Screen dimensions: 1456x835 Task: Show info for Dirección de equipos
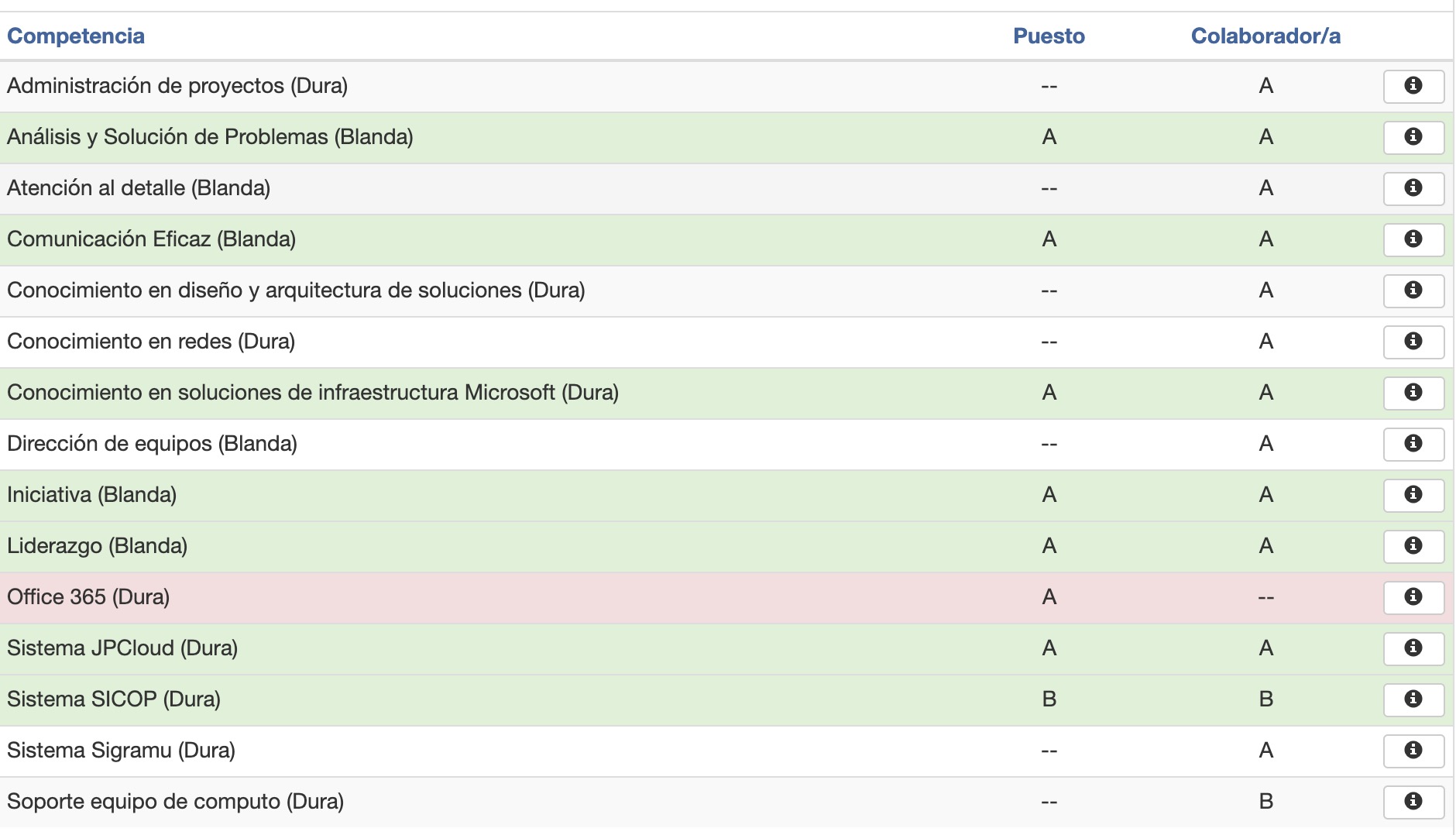tap(1413, 444)
